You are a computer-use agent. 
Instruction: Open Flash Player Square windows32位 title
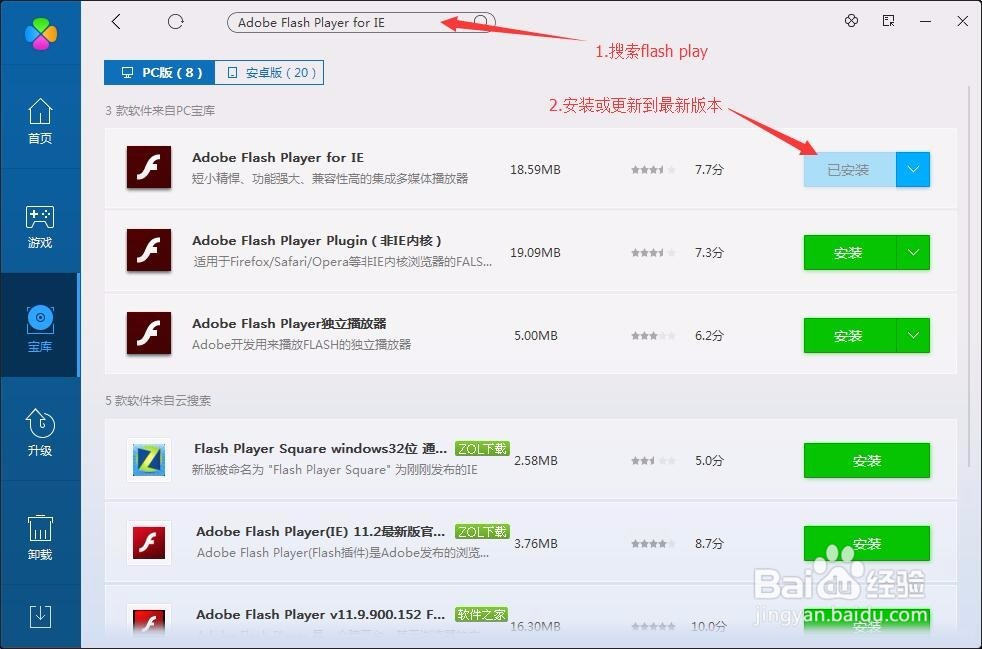tap(320, 449)
